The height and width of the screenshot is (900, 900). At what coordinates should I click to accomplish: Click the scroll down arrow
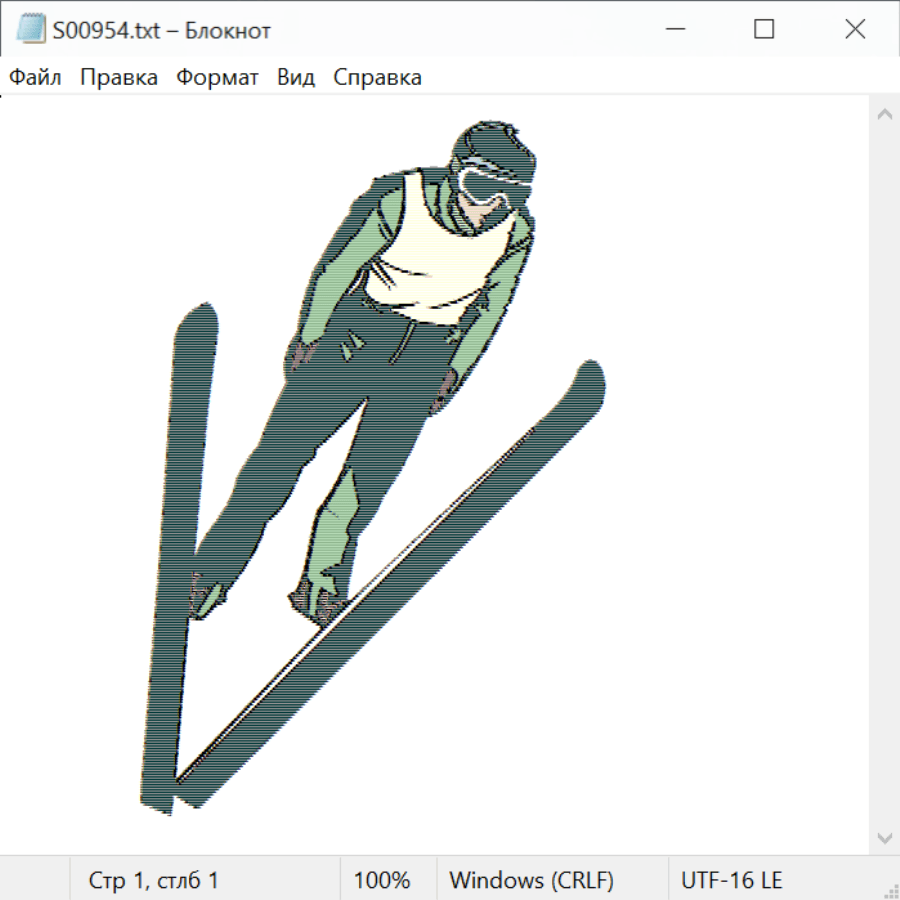(884, 836)
